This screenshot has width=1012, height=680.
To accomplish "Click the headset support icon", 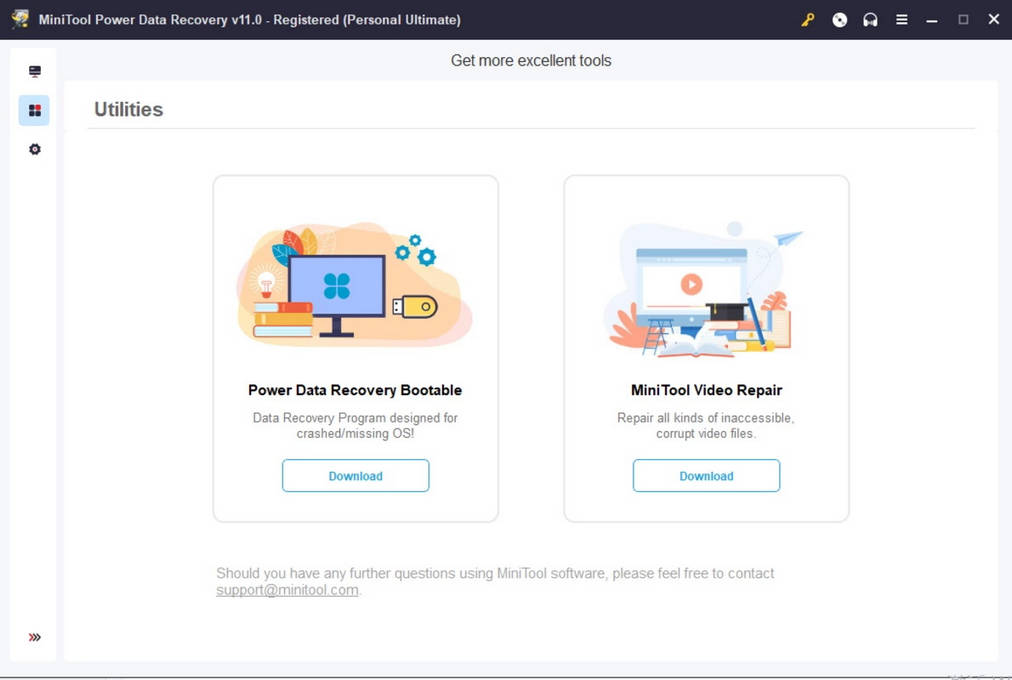I will click(870, 20).
